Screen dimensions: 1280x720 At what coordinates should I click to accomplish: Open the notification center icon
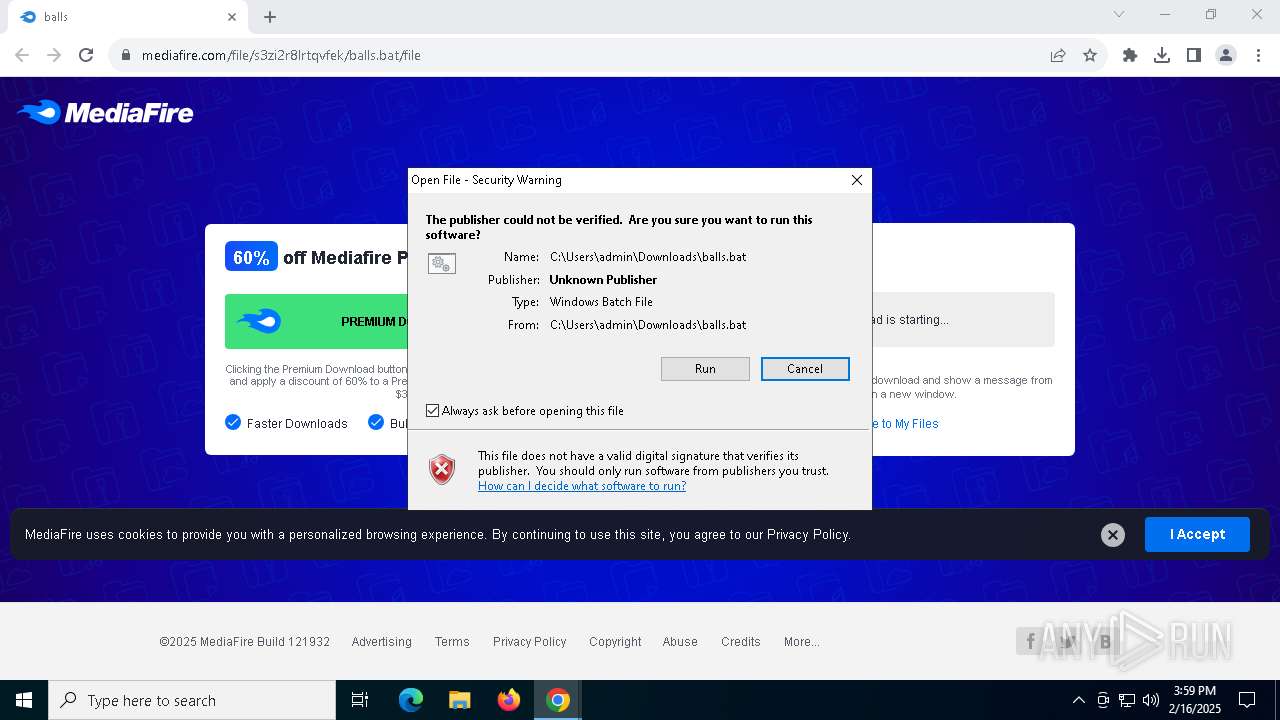pos(1247,700)
